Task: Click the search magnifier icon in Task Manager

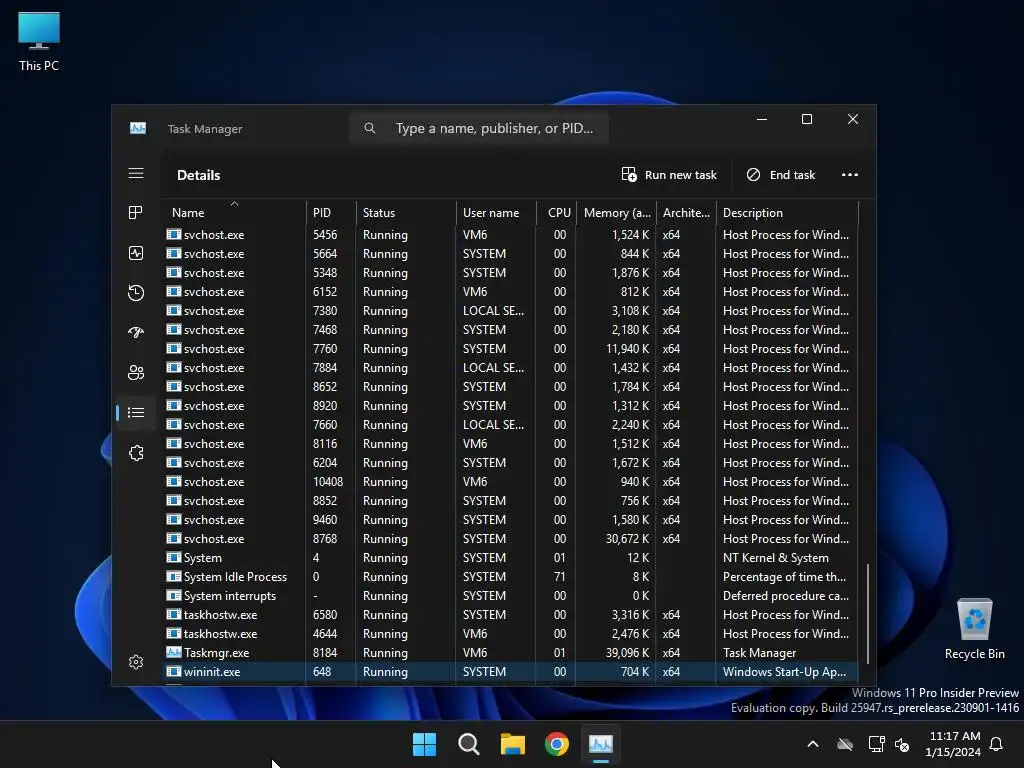Action: pyautogui.click(x=370, y=128)
